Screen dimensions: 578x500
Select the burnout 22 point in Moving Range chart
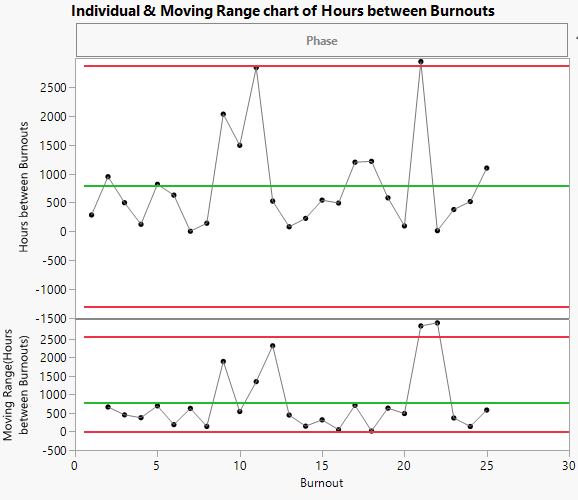click(437, 323)
